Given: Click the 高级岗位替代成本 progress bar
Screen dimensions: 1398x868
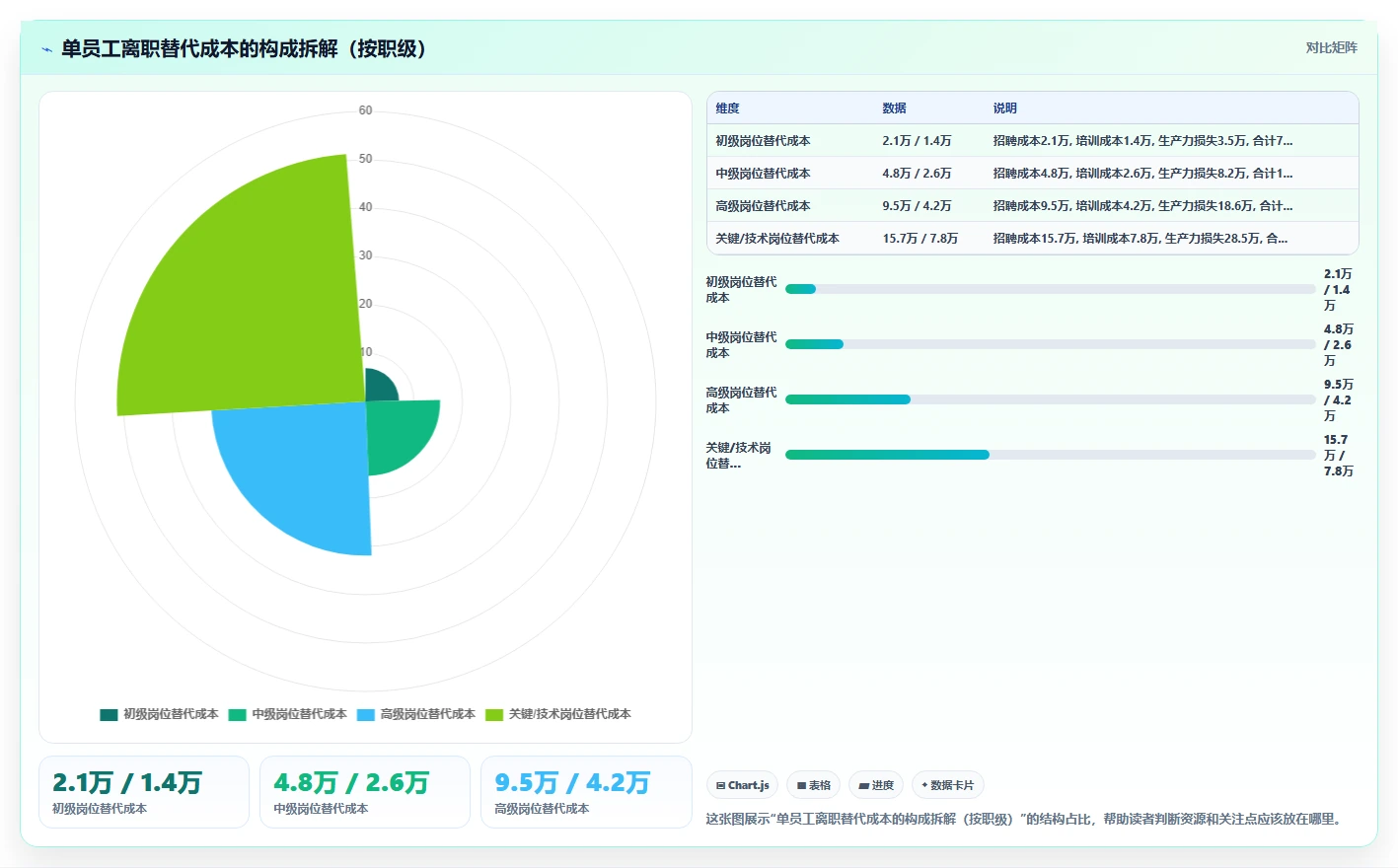Looking at the screenshot, I should tap(1050, 399).
